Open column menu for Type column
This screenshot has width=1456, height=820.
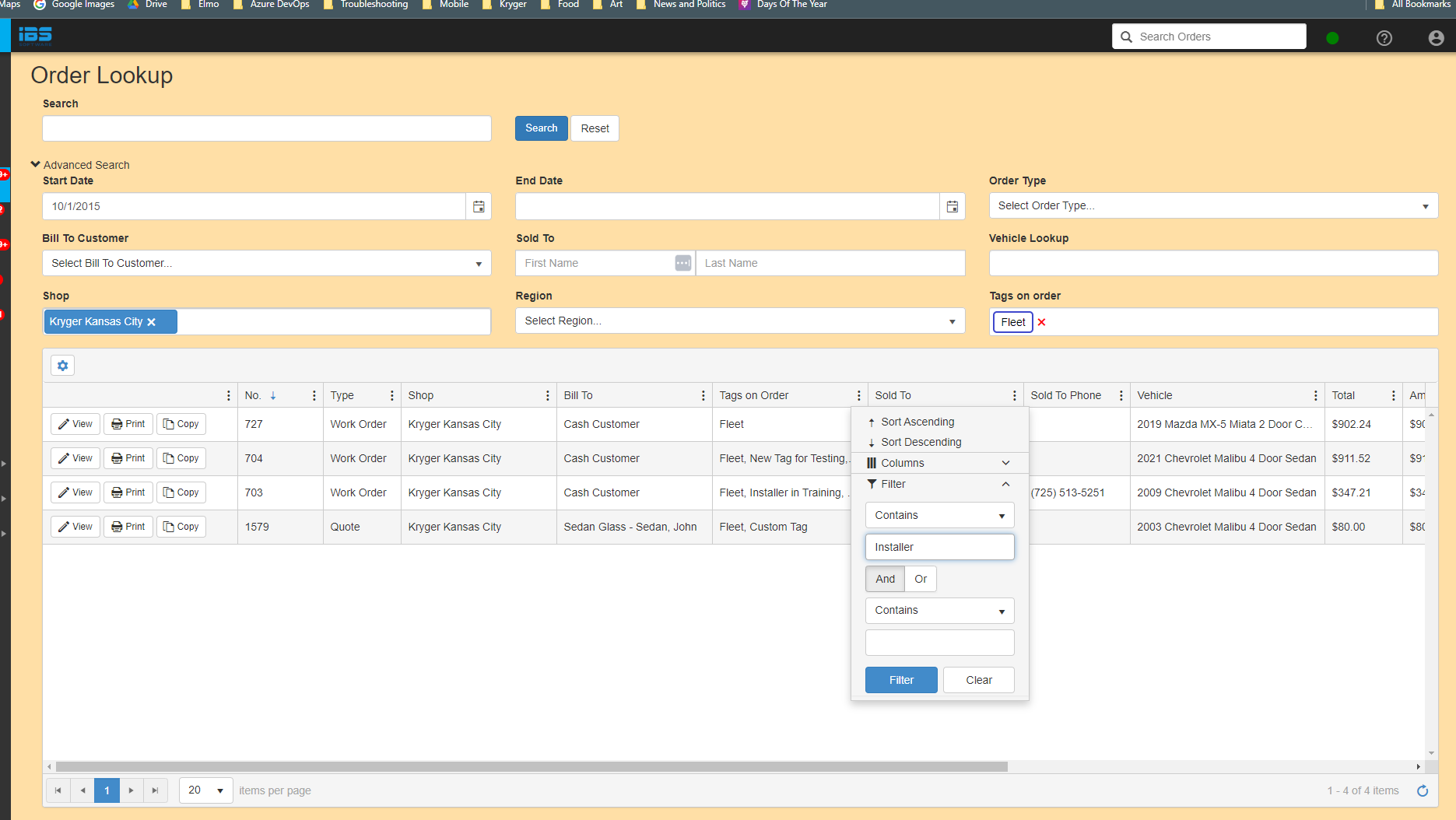tap(392, 395)
